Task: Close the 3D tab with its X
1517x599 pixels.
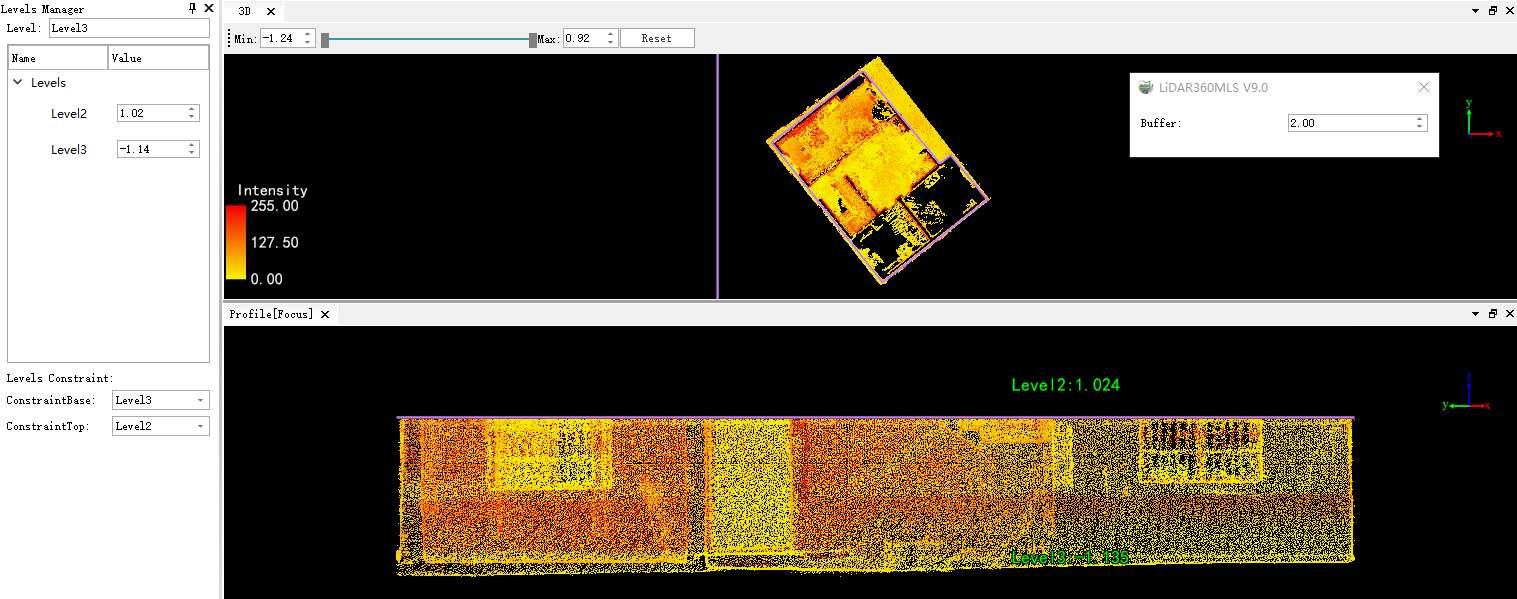Action: pyautogui.click(x=270, y=12)
